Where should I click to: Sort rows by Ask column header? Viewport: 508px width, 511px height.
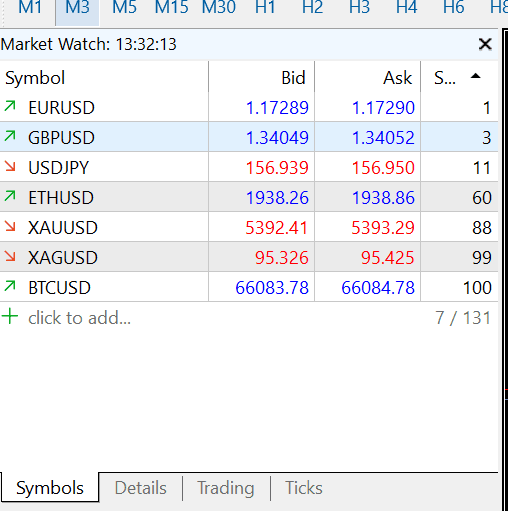point(367,77)
